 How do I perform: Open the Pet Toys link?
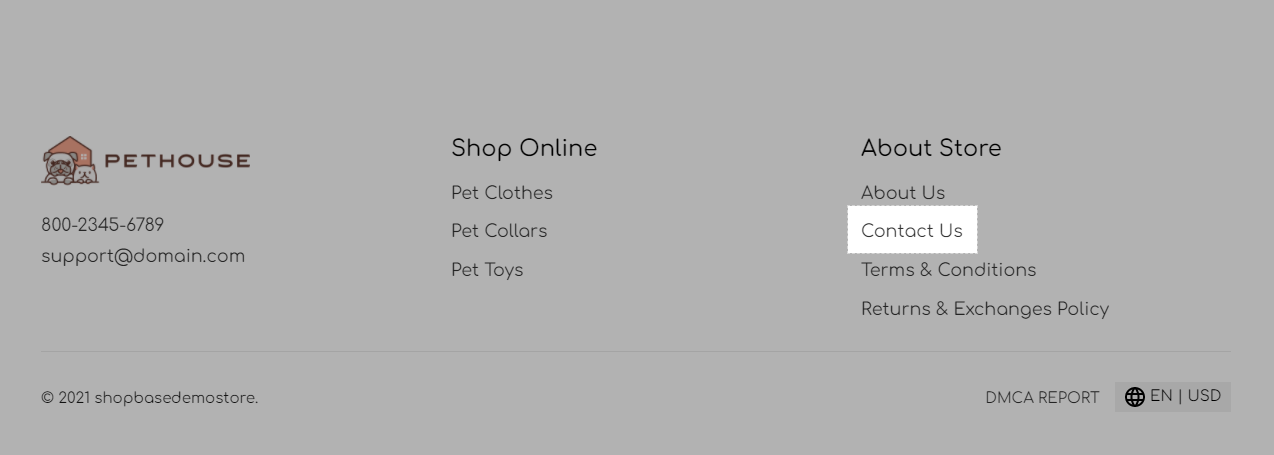487,270
